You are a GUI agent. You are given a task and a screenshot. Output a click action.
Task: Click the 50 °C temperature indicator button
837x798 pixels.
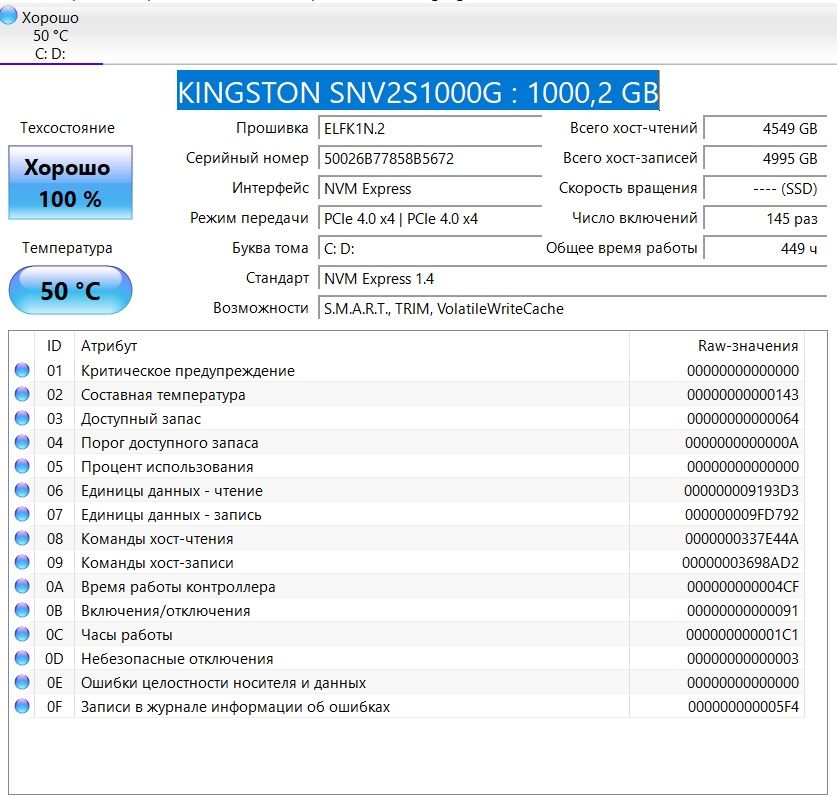(x=70, y=290)
